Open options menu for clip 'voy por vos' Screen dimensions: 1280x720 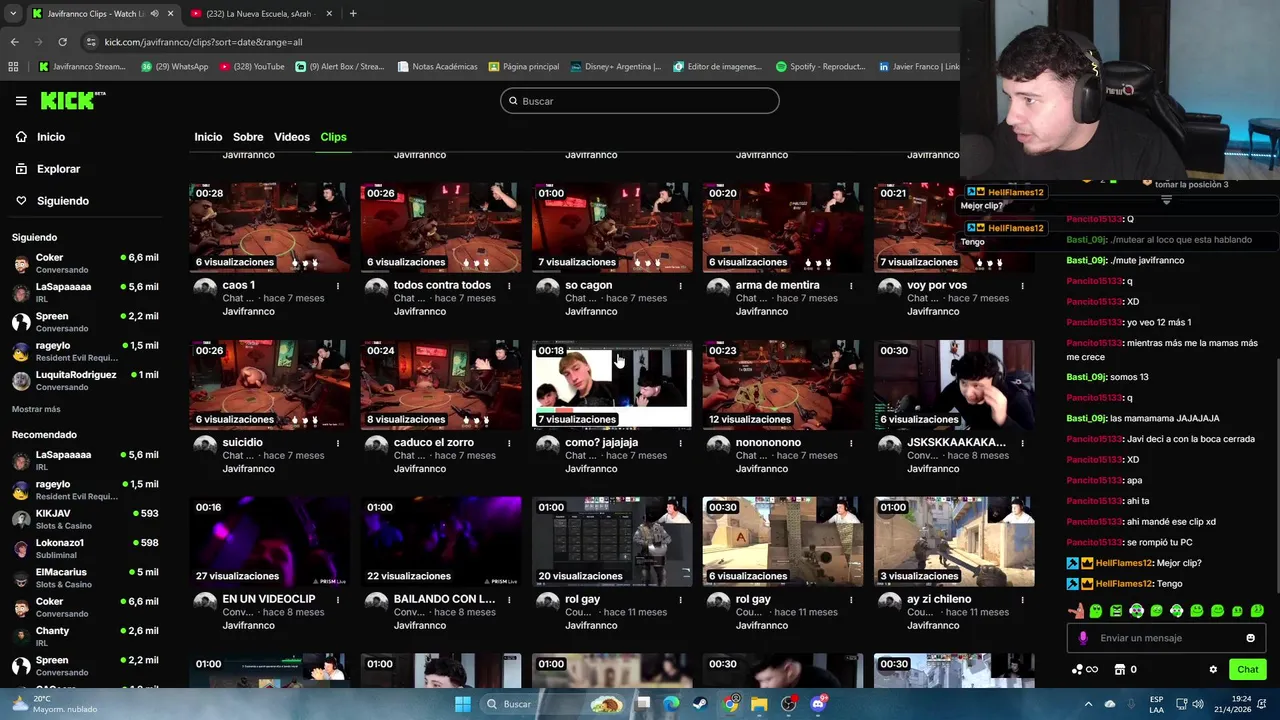coord(1022,286)
